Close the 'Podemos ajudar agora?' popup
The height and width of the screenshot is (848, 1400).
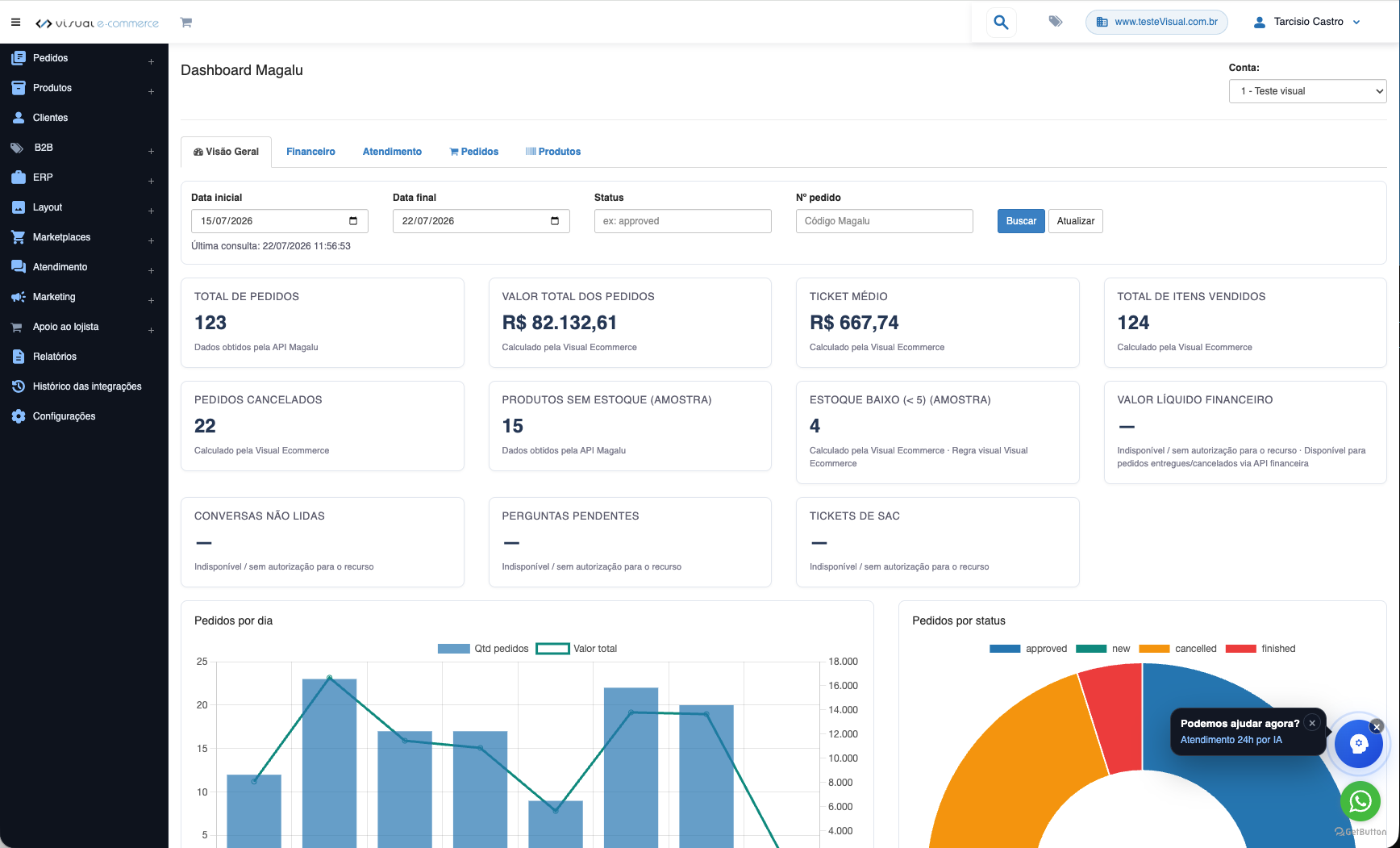(1312, 723)
